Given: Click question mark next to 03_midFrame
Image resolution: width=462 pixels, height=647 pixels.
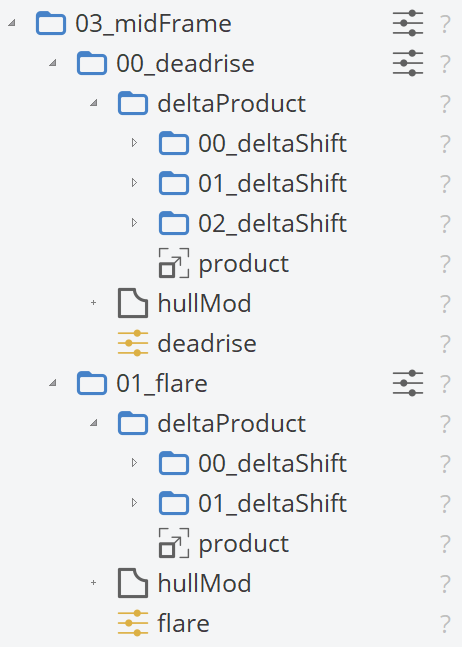Looking at the screenshot, I should [x=445, y=24].
